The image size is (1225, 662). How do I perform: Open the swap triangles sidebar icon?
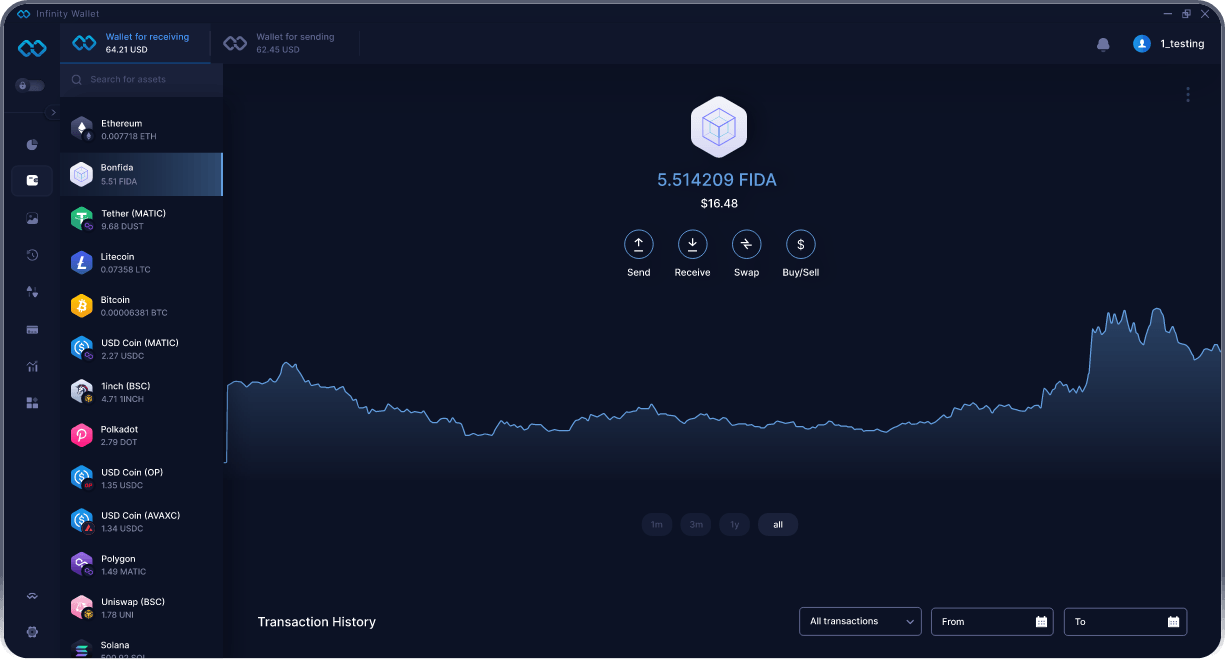[x=32, y=292]
